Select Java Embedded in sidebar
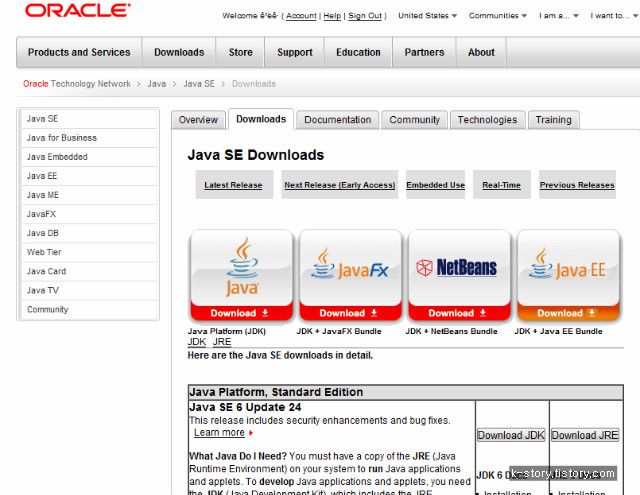640x495 pixels. (x=89, y=157)
